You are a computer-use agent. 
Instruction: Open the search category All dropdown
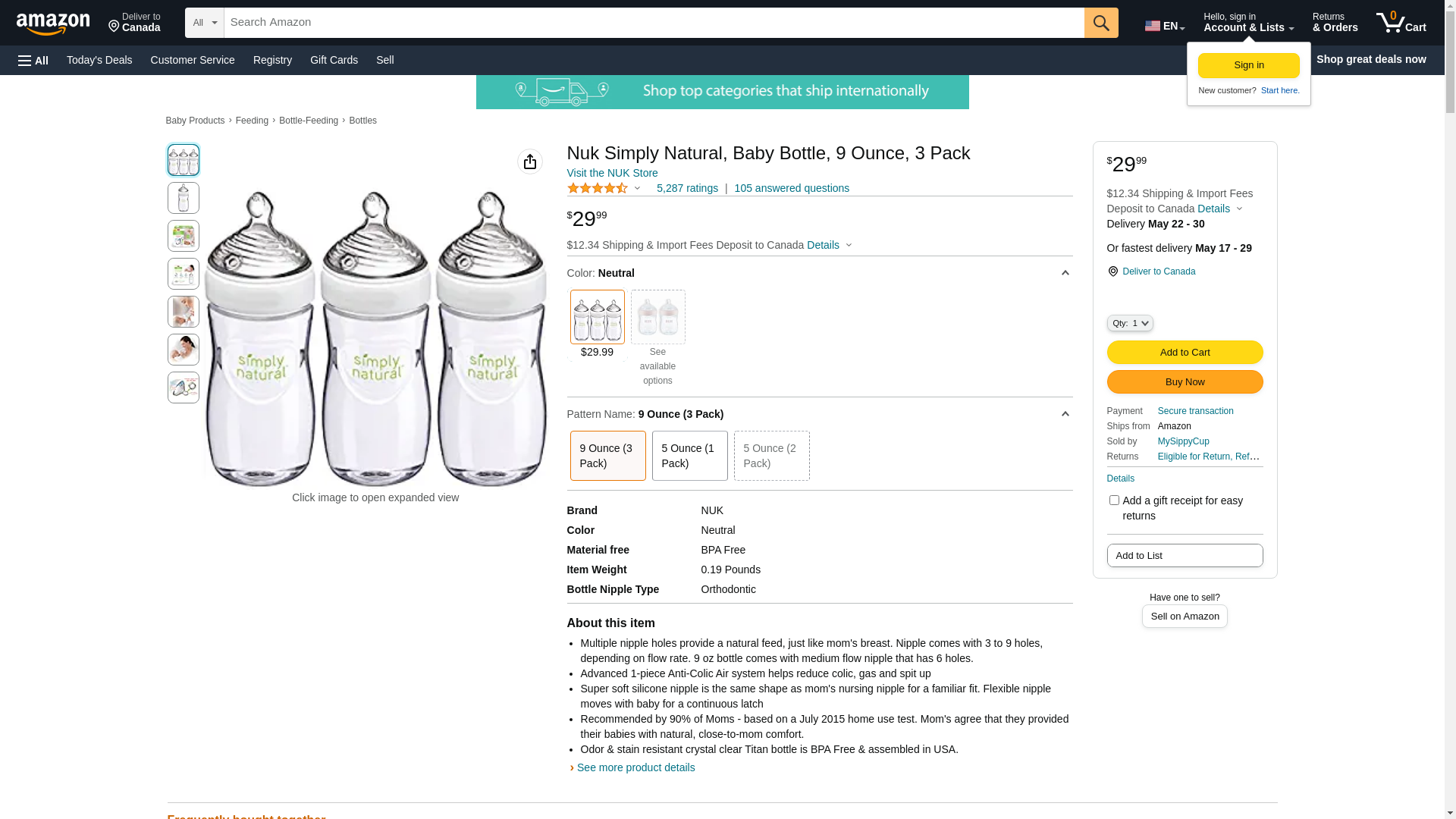[x=204, y=23]
